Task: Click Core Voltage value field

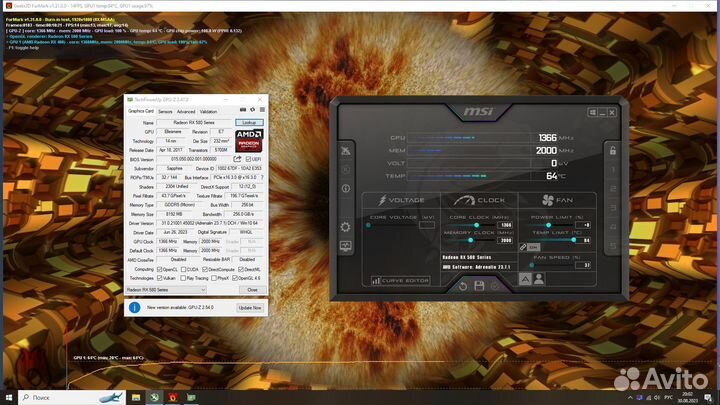Action: 427,225
